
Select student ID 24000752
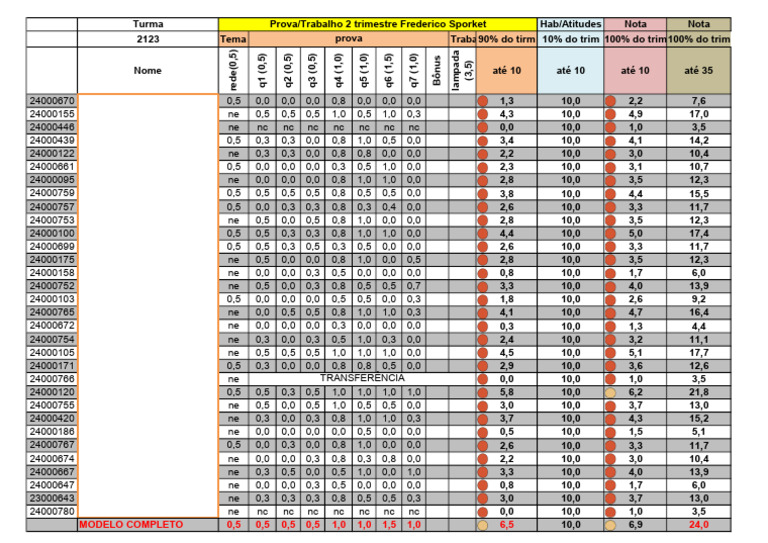(52, 286)
